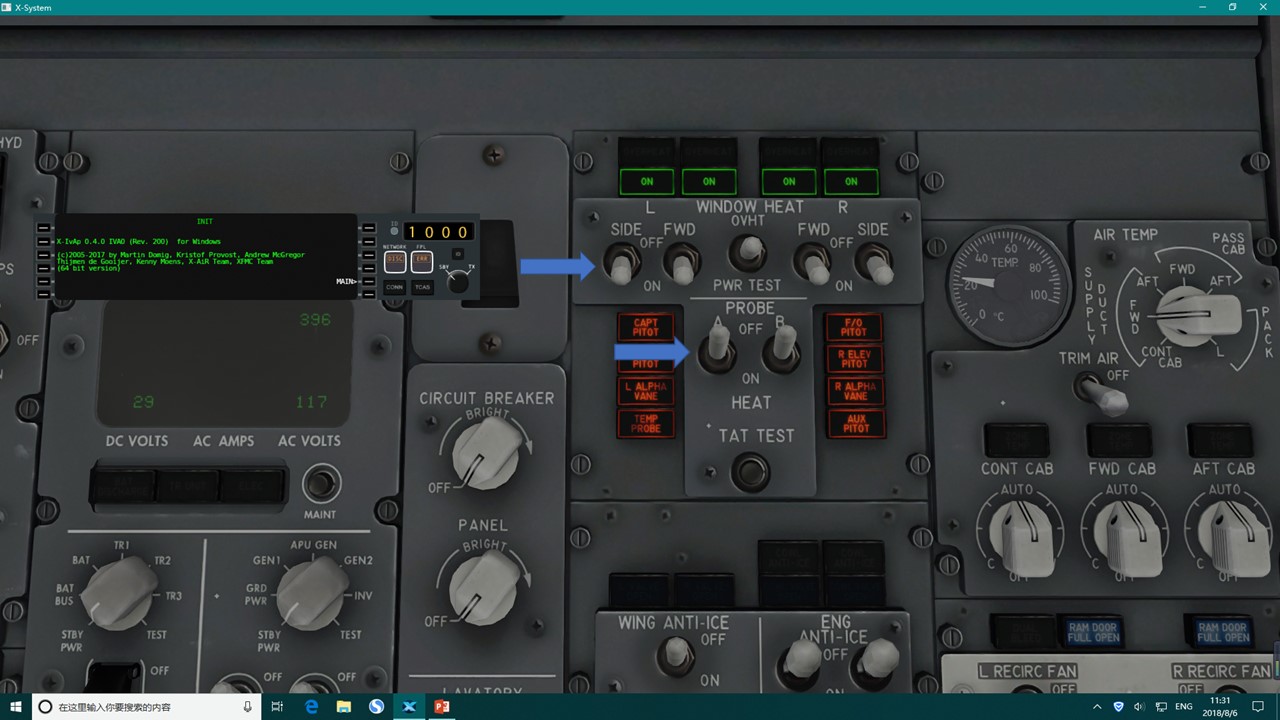Toggle the WING ANTI-ICE switch

pos(677,656)
